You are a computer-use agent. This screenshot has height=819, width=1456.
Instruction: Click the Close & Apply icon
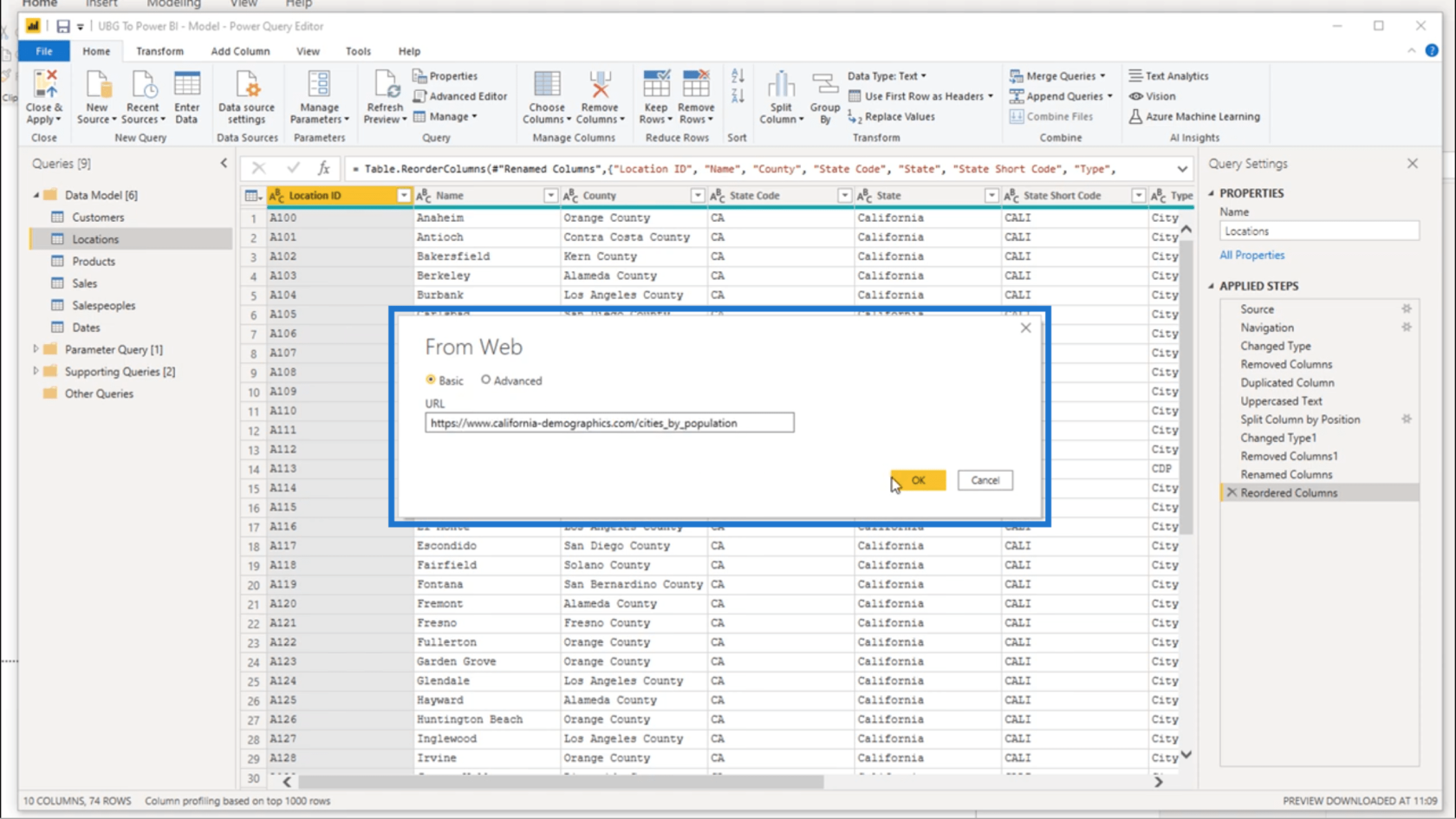pos(44,86)
